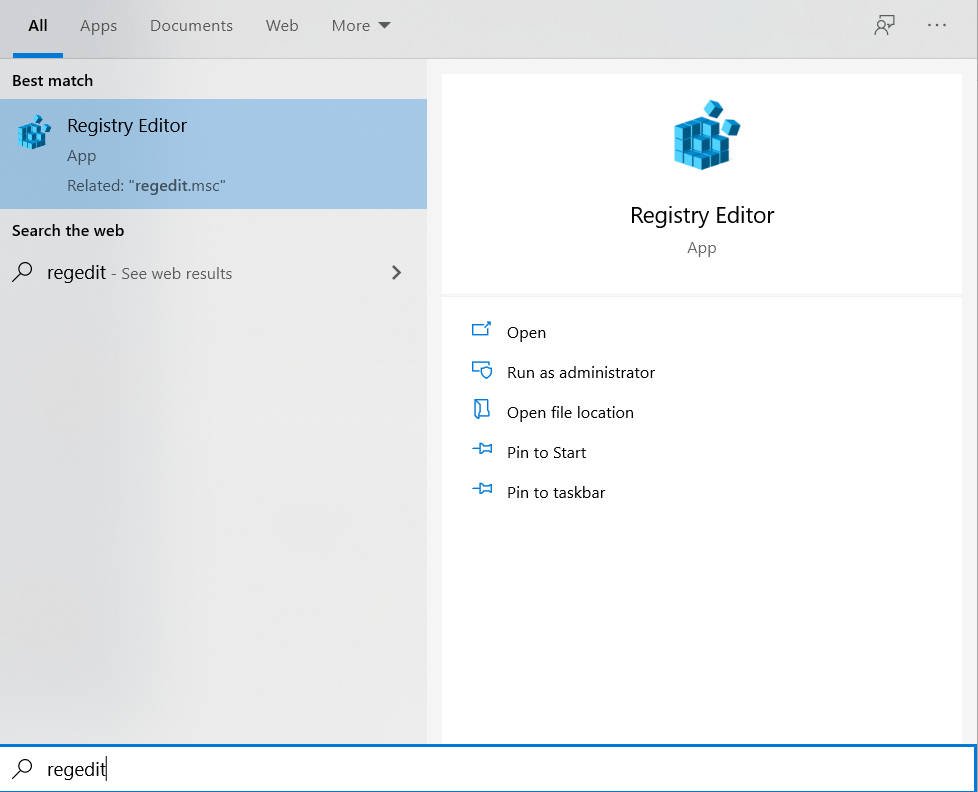Choose Pin to taskbar
The width and height of the screenshot is (978, 792).
pyautogui.click(x=556, y=493)
